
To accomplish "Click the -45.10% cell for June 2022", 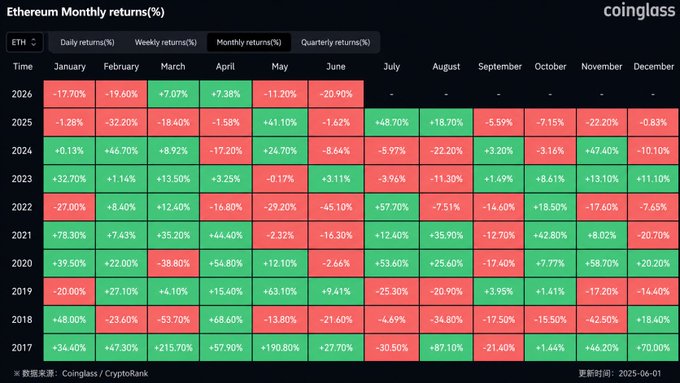I will pos(336,207).
